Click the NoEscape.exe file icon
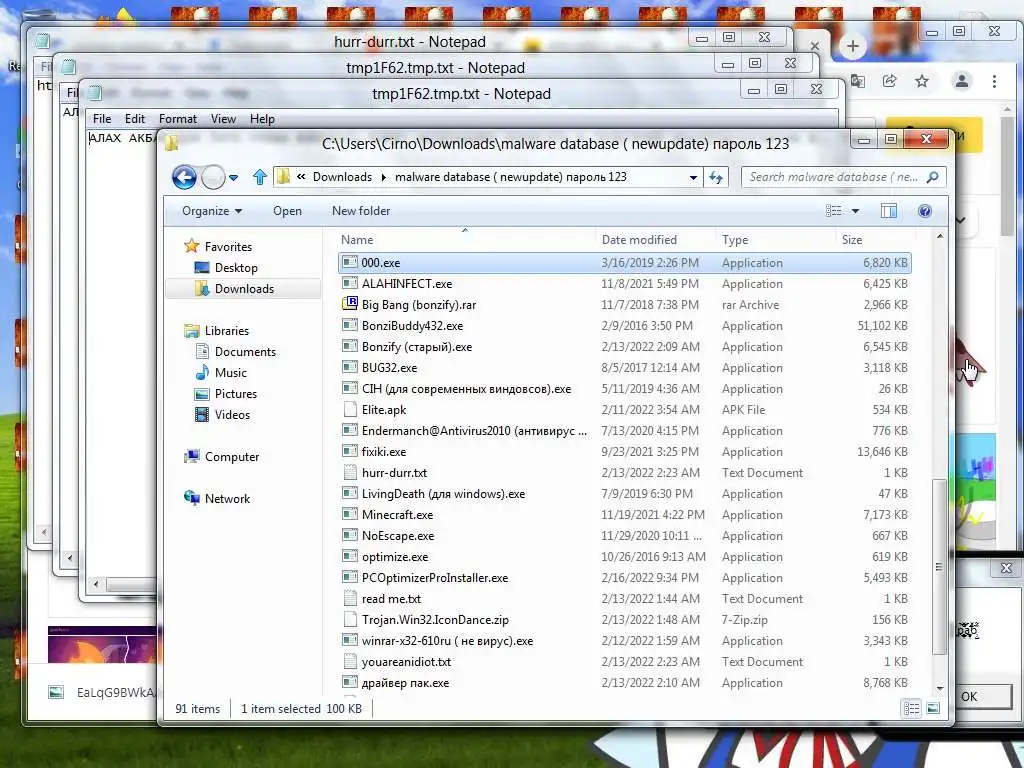This screenshot has height=768, width=1024. (350, 536)
